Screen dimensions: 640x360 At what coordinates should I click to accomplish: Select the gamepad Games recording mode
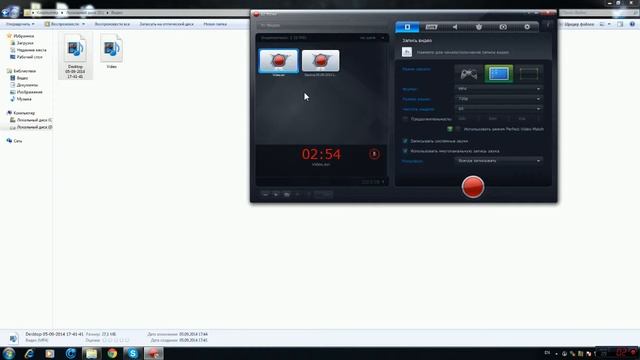coord(469,74)
